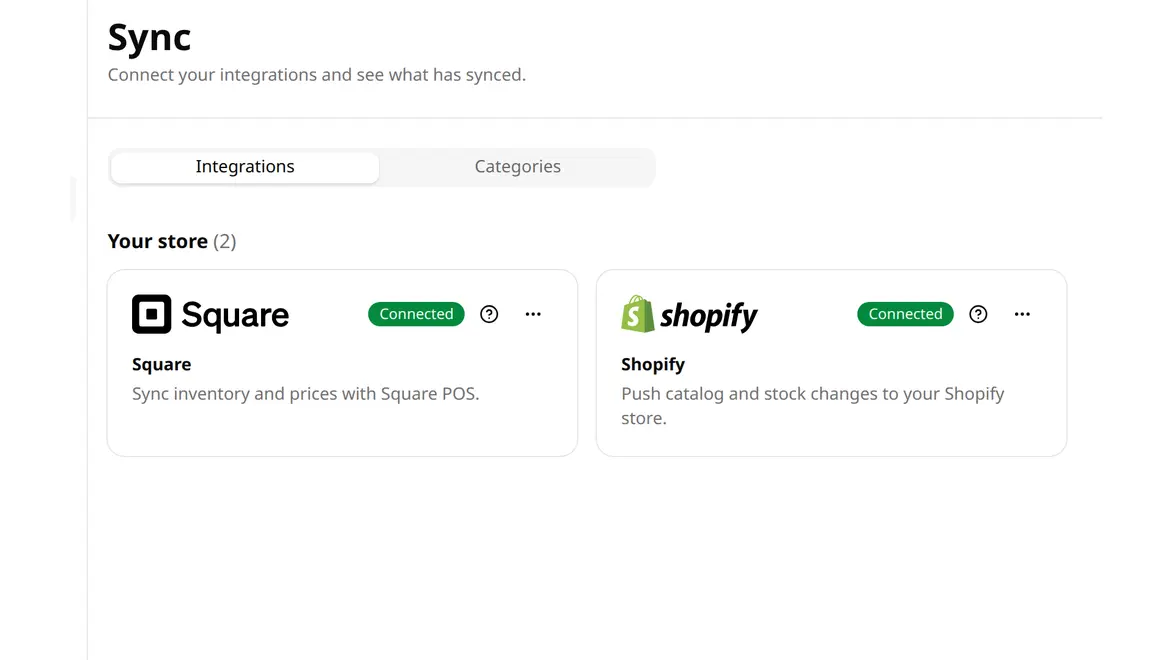Screen dimensions: 1174x660
Task: Open the Shopify card help icon
Action: [x=978, y=314]
